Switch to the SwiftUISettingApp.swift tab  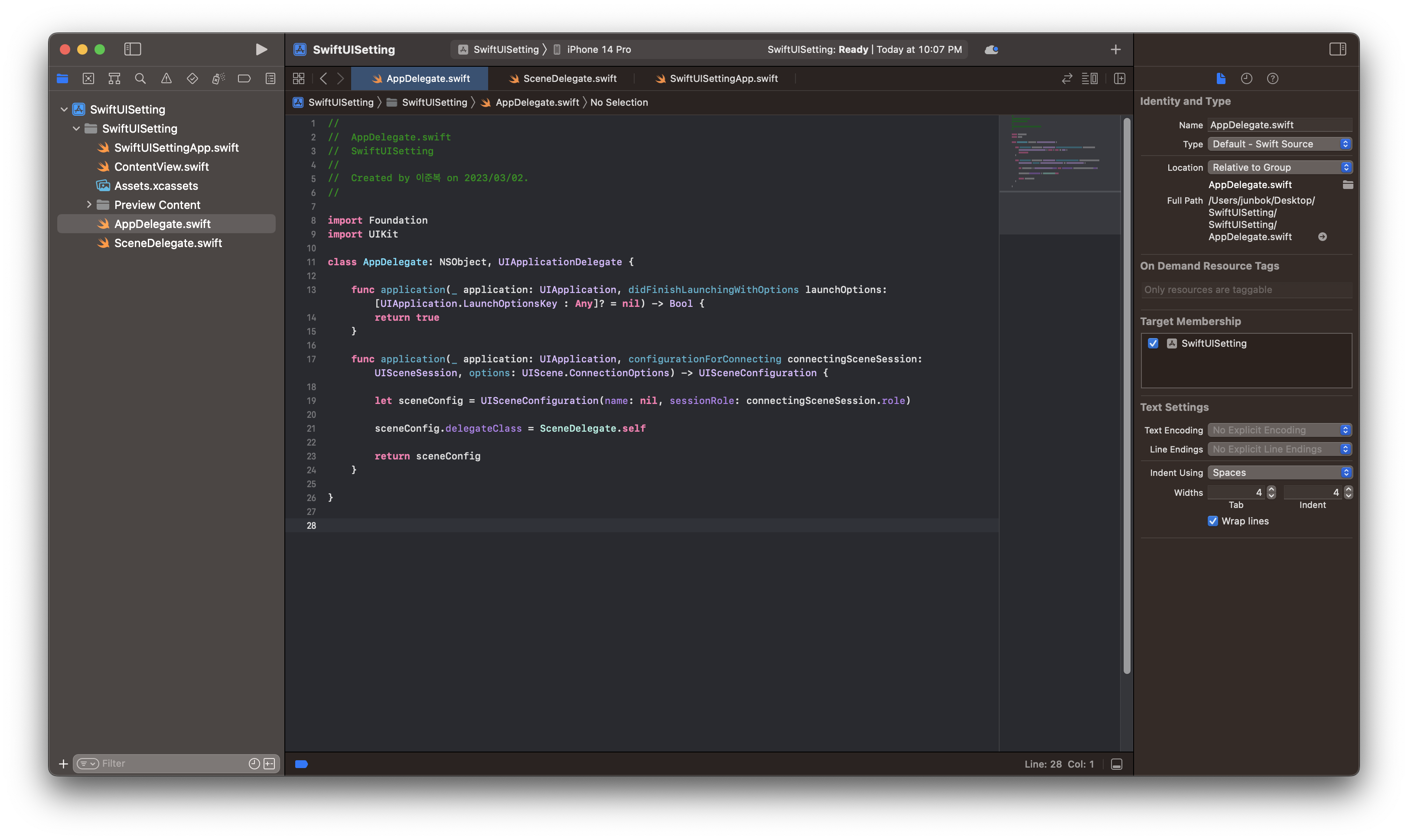[723, 79]
